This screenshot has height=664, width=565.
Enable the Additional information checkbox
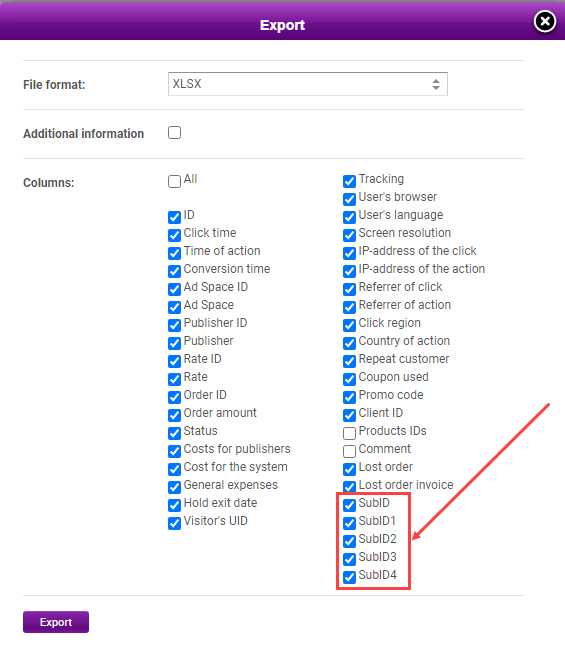(174, 133)
